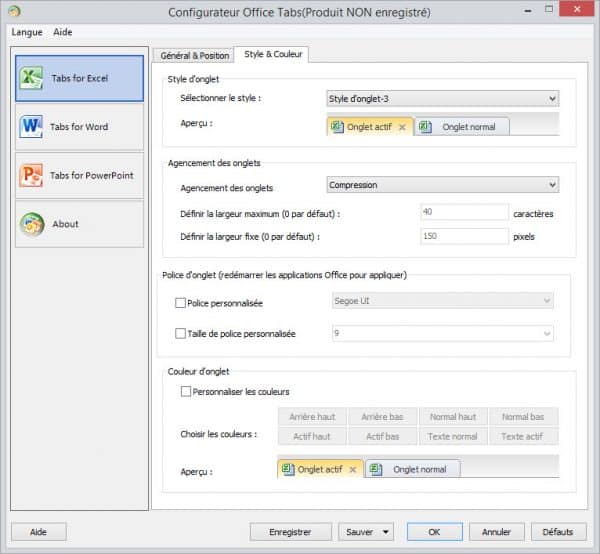600x554 pixels.
Task: Click Excel icon on lower Onglet actif preview
Action: point(288,469)
